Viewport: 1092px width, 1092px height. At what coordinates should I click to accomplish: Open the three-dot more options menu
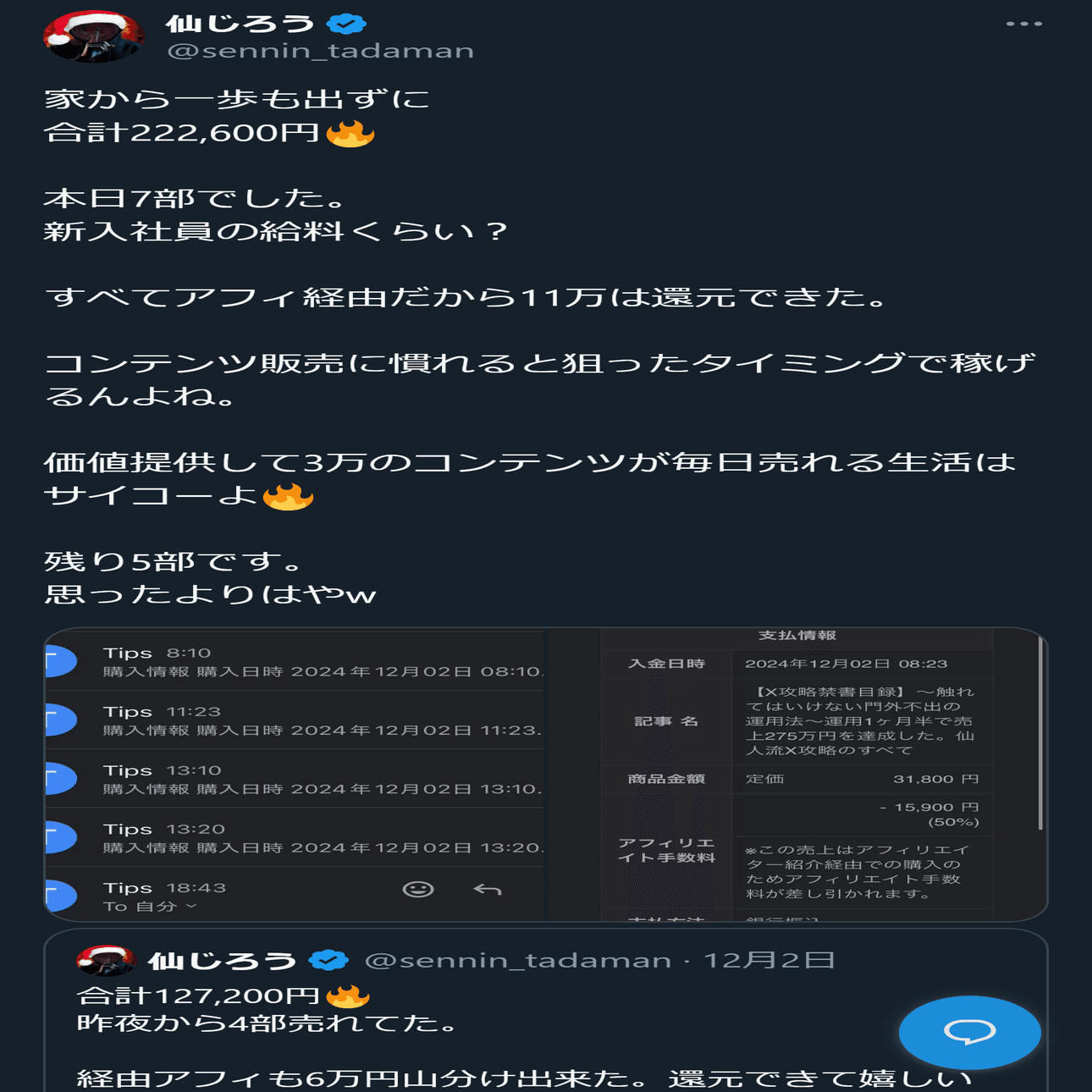pos(1023,24)
